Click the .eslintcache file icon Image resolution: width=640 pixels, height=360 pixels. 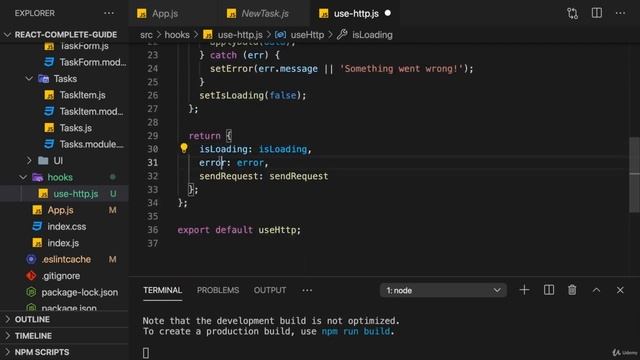point(31,259)
